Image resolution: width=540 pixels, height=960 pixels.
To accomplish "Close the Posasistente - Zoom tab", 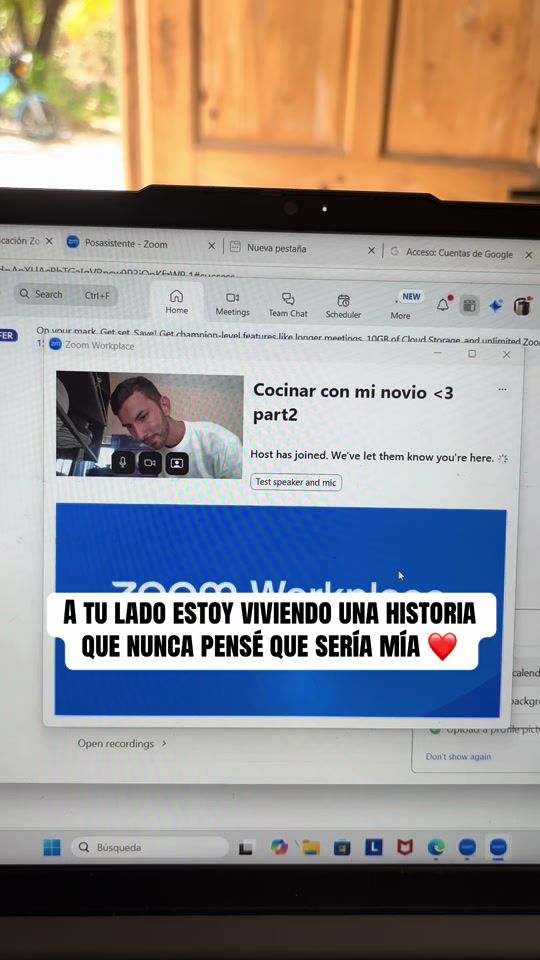I will 211,246.
